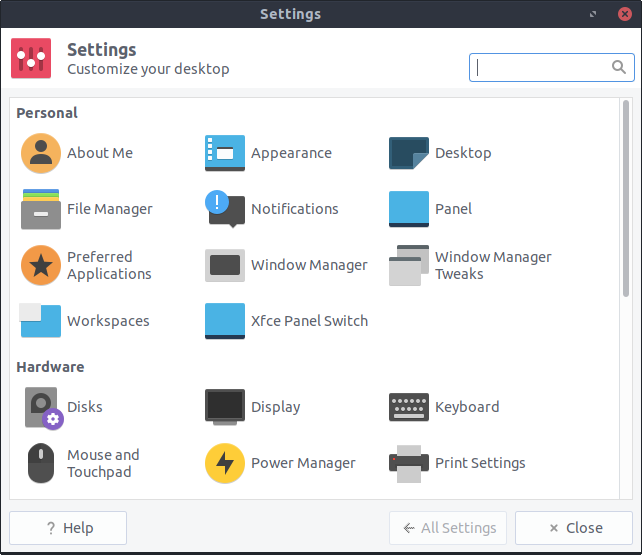
Task: Click the 'Power Manager' label
Action: tap(303, 463)
